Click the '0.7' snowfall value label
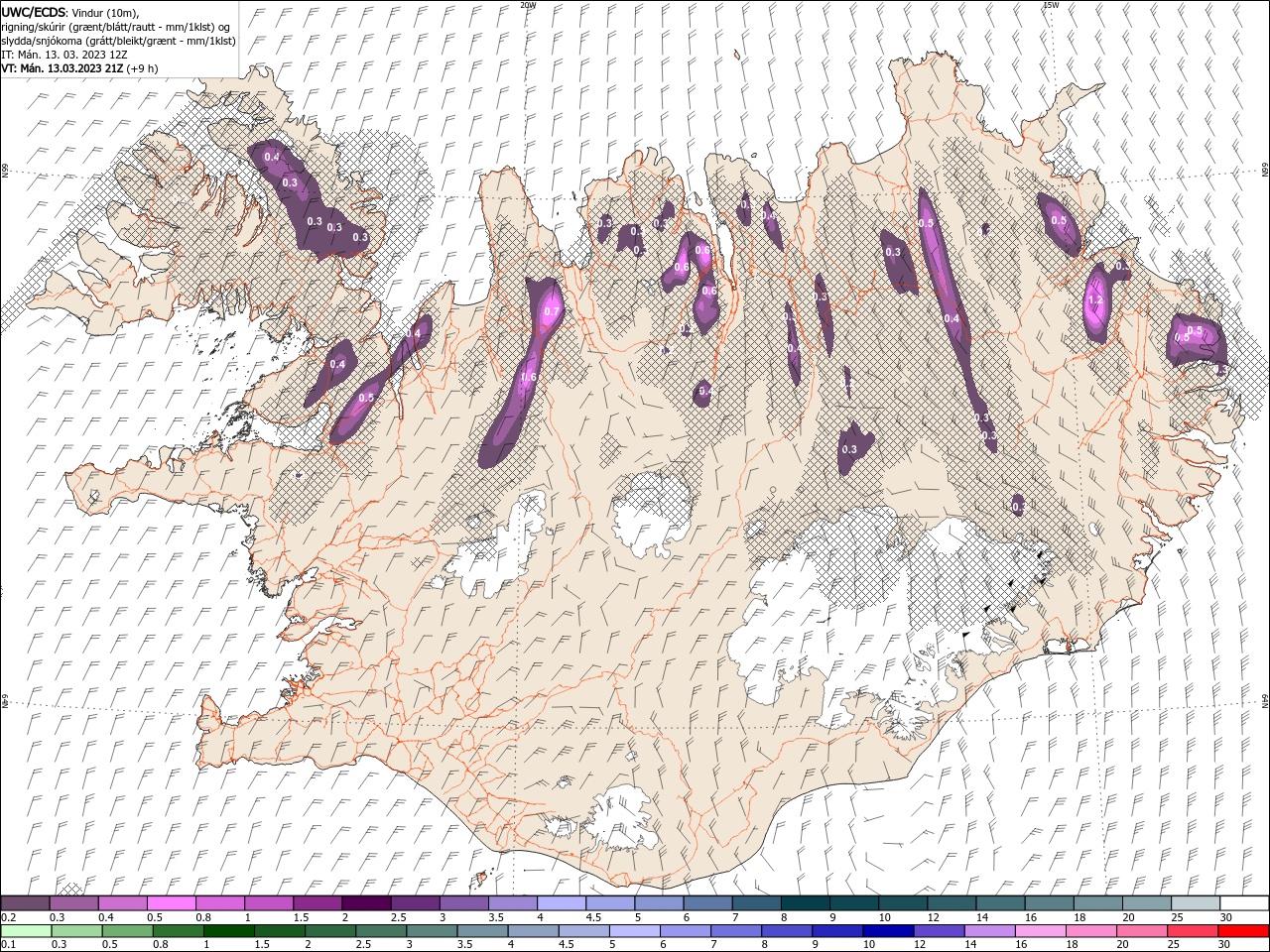Image resolution: width=1270 pixels, height=952 pixels. click(552, 312)
